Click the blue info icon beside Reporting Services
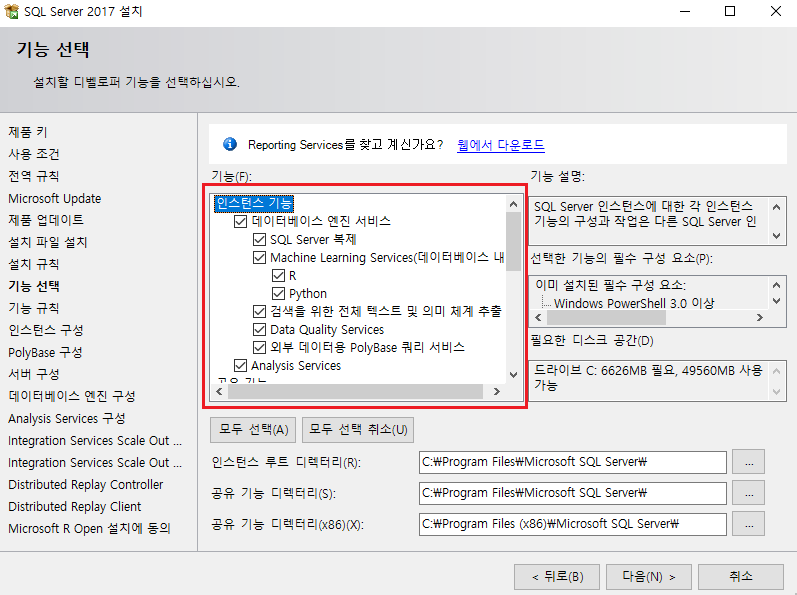Viewport: 797px width, 595px height. [x=230, y=144]
